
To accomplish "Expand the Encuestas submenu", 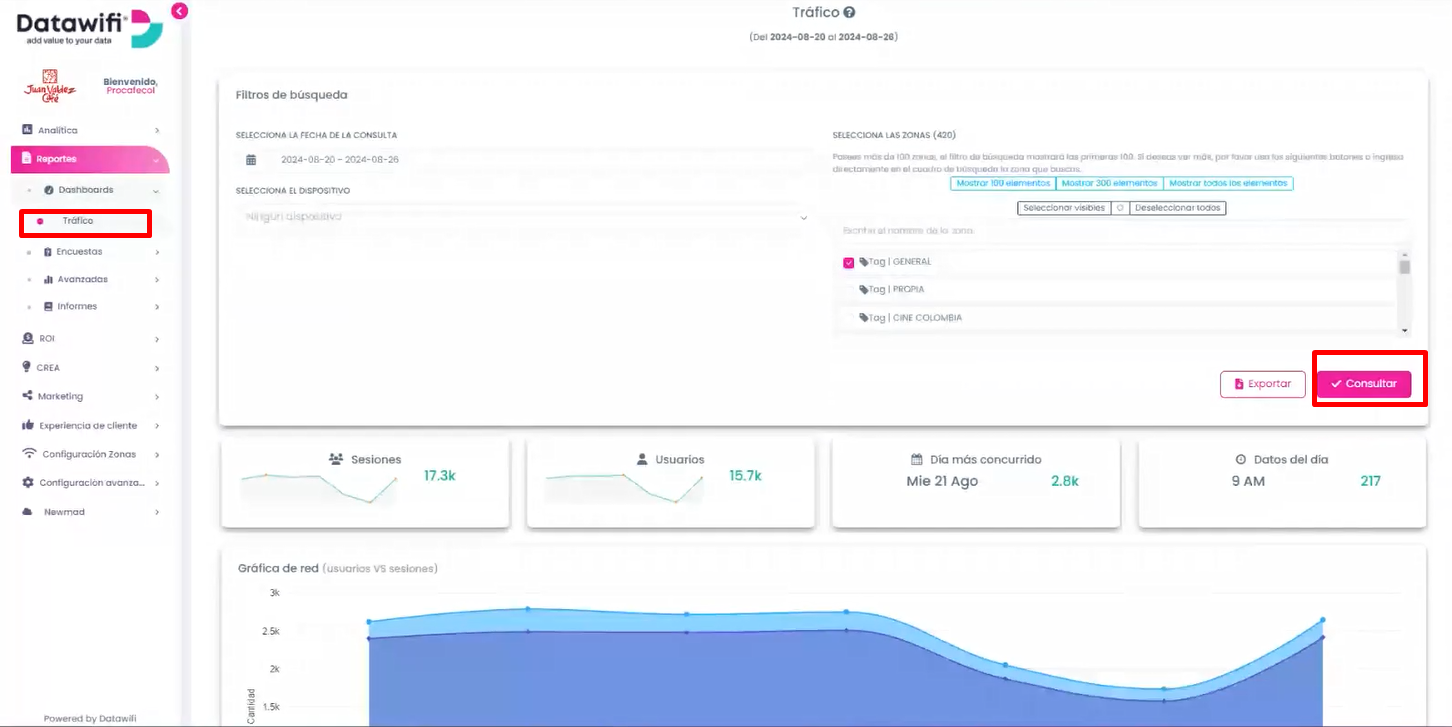I will (x=157, y=252).
